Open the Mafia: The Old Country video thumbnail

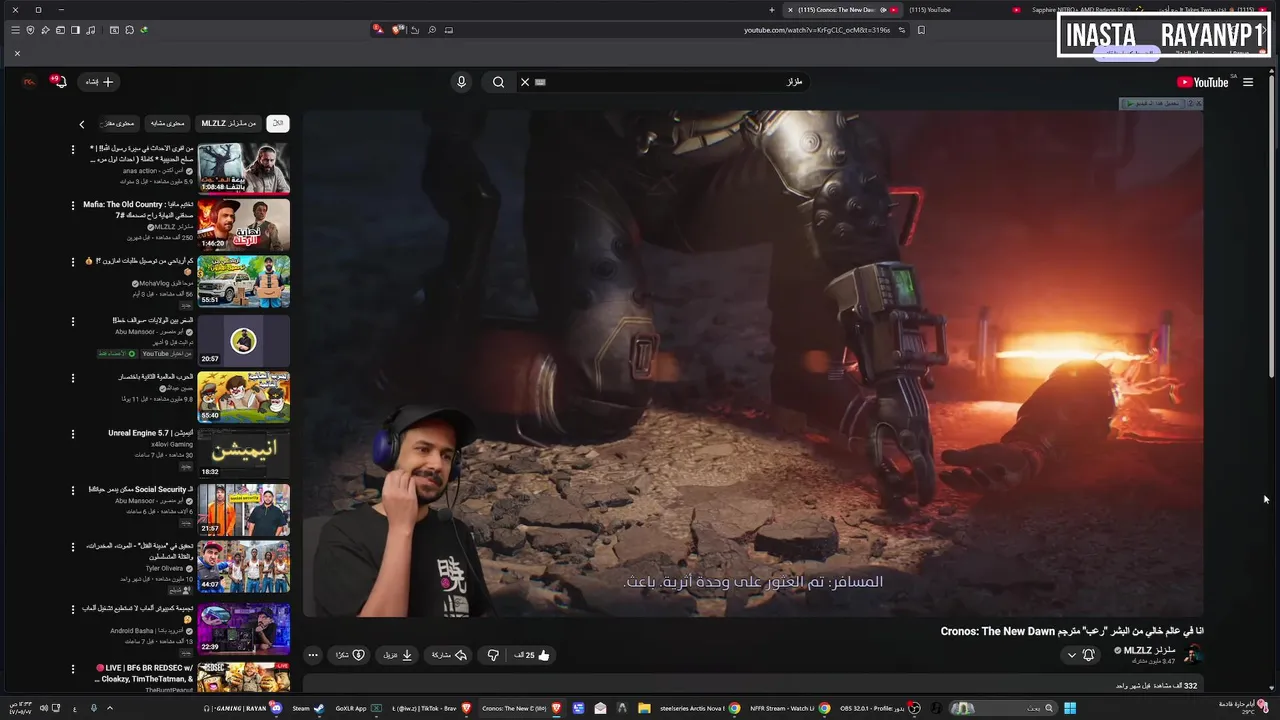[x=243, y=225]
